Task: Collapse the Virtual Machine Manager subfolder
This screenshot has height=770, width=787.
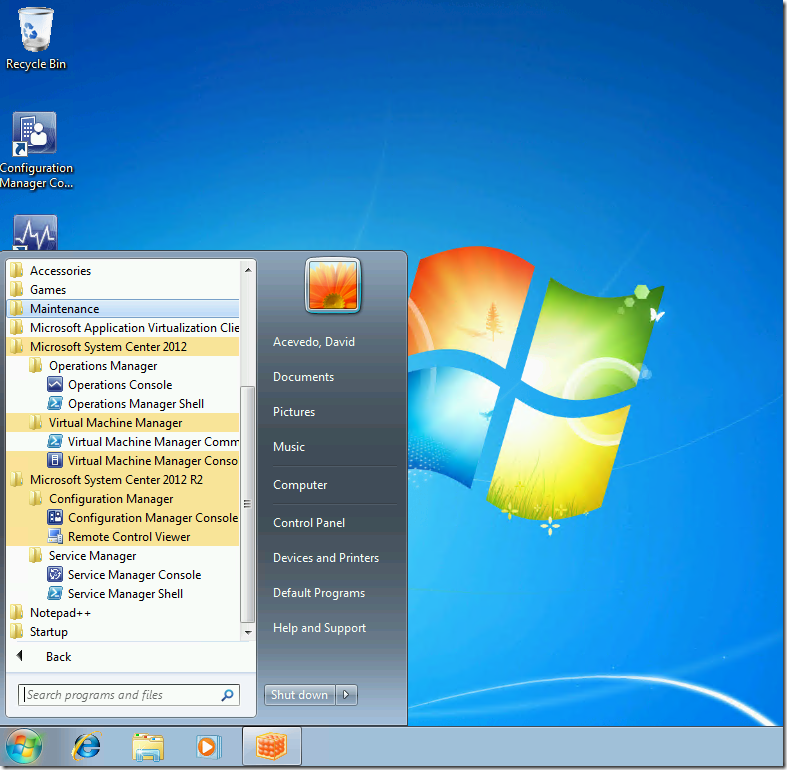Action: click(x=123, y=423)
